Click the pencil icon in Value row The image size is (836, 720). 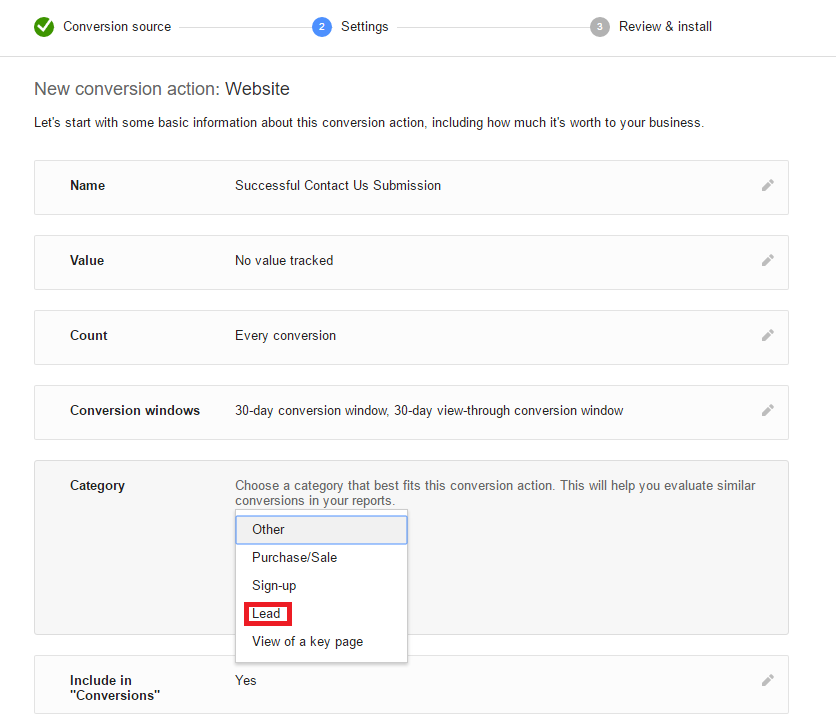767,260
